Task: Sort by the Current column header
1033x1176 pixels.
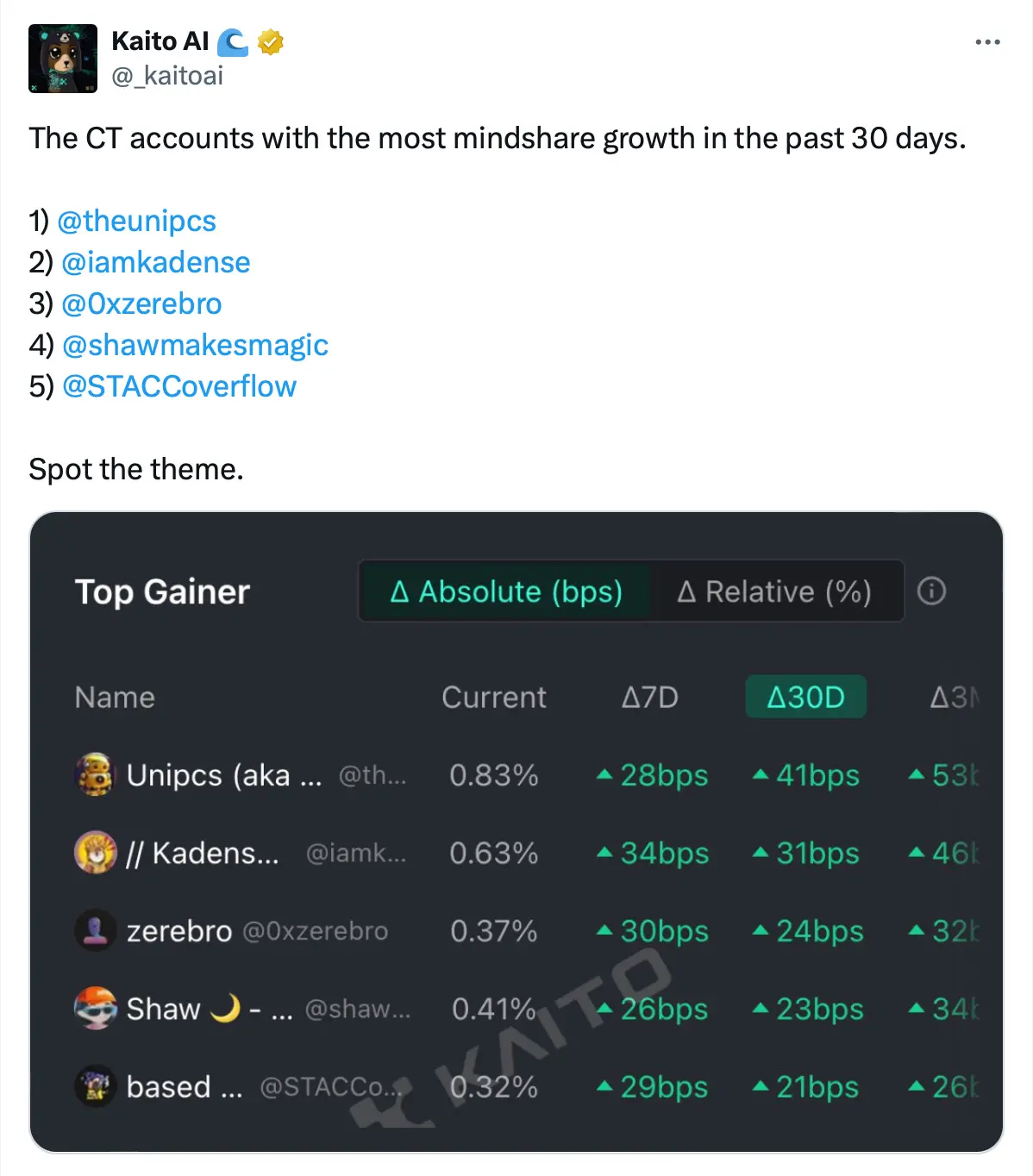Action: (493, 697)
